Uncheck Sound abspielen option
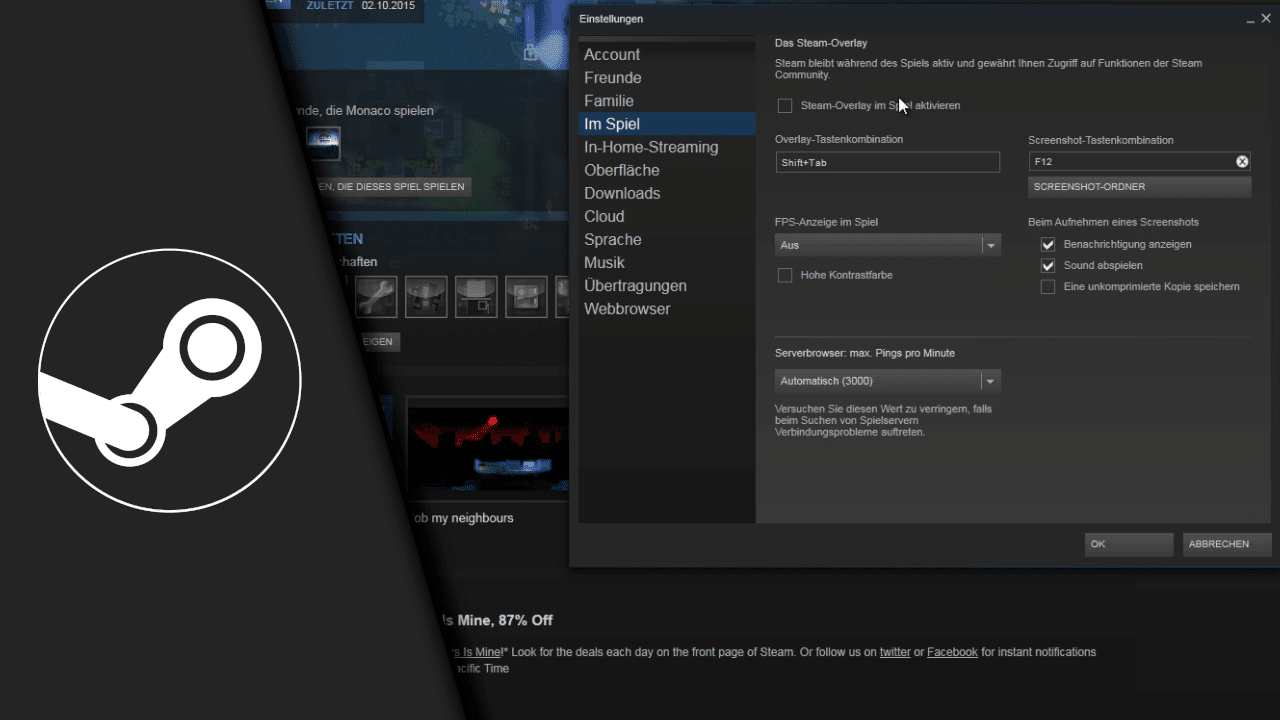Screen dimensions: 1280x720 [x=1048, y=266]
